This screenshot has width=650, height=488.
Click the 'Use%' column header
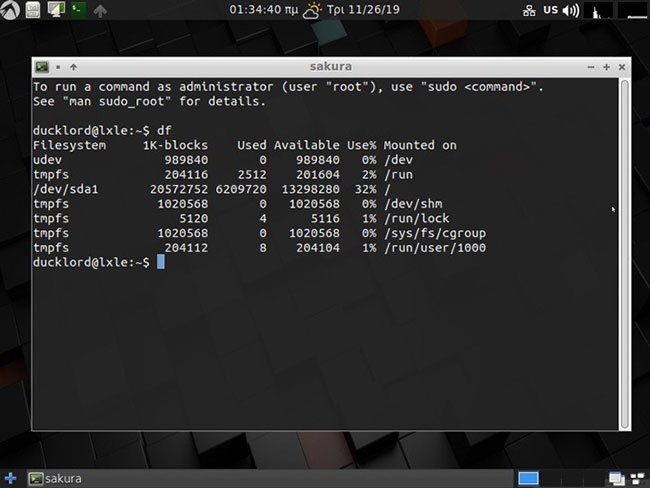(x=362, y=145)
